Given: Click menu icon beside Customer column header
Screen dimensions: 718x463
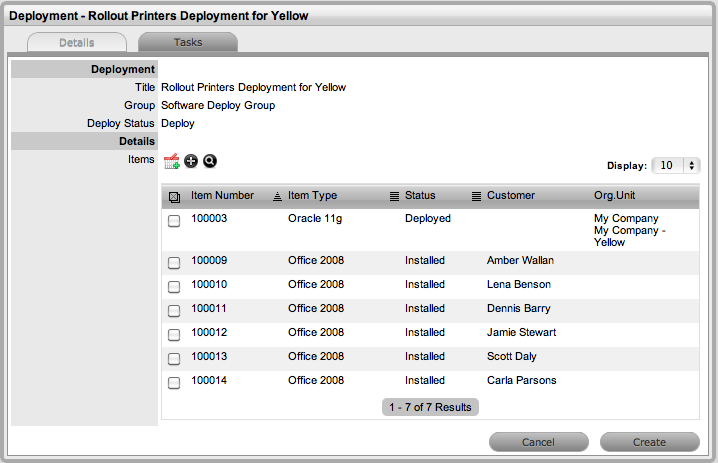Looking at the screenshot, I should pyautogui.click(x=476, y=196).
